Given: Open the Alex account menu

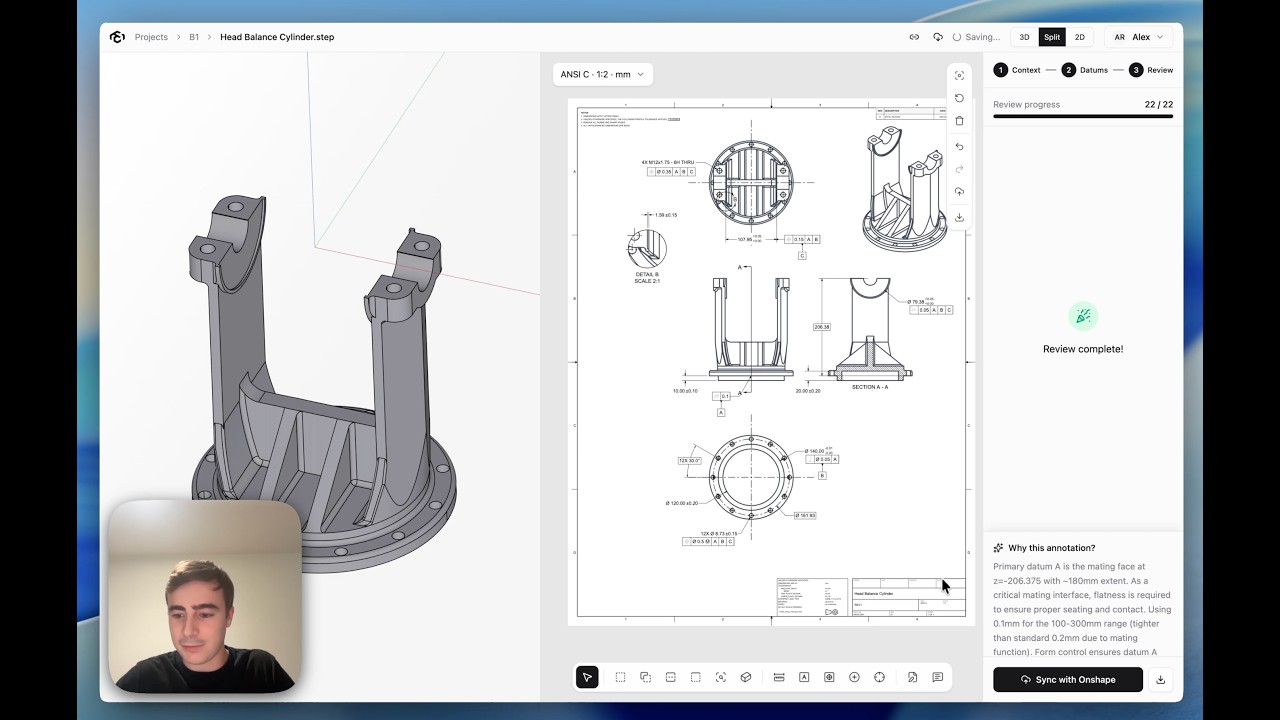Looking at the screenshot, I should pos(1139,37).
